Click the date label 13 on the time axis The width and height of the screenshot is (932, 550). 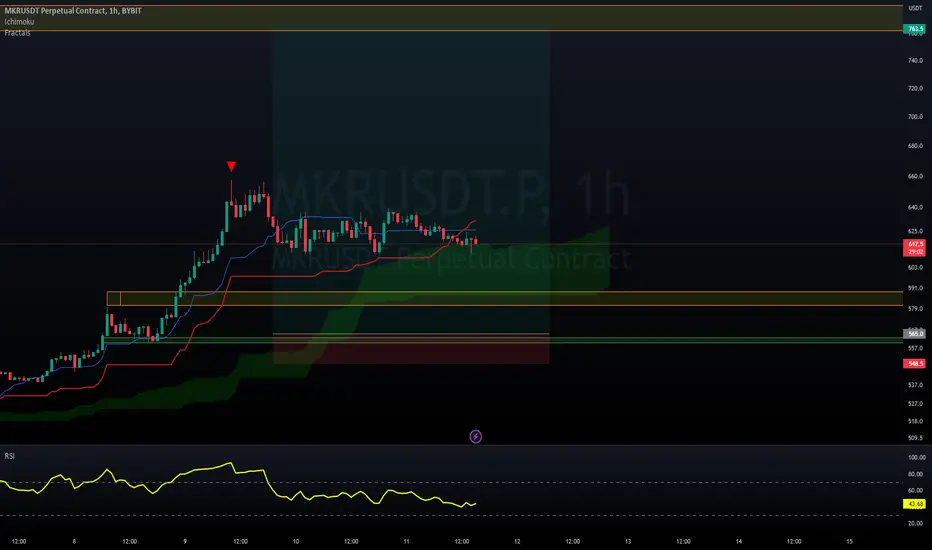coord(628,542)
